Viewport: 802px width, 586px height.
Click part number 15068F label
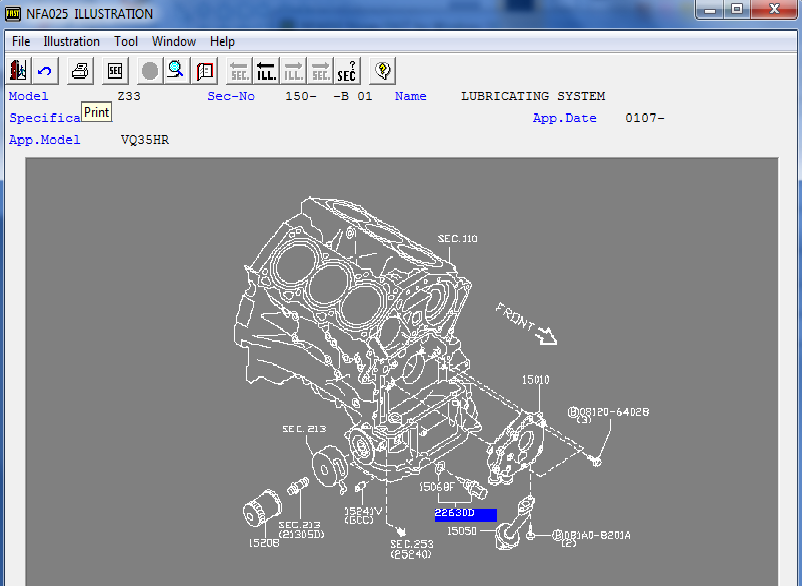tap(437, 487)
